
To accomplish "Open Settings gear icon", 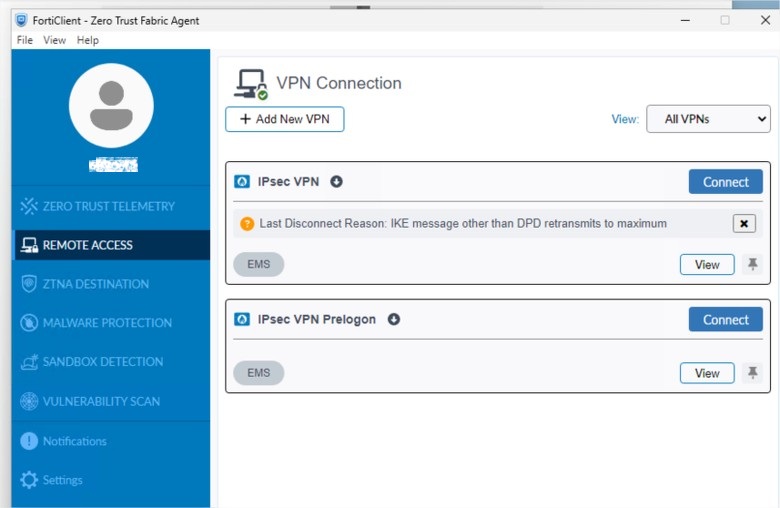I will [29, 480].
